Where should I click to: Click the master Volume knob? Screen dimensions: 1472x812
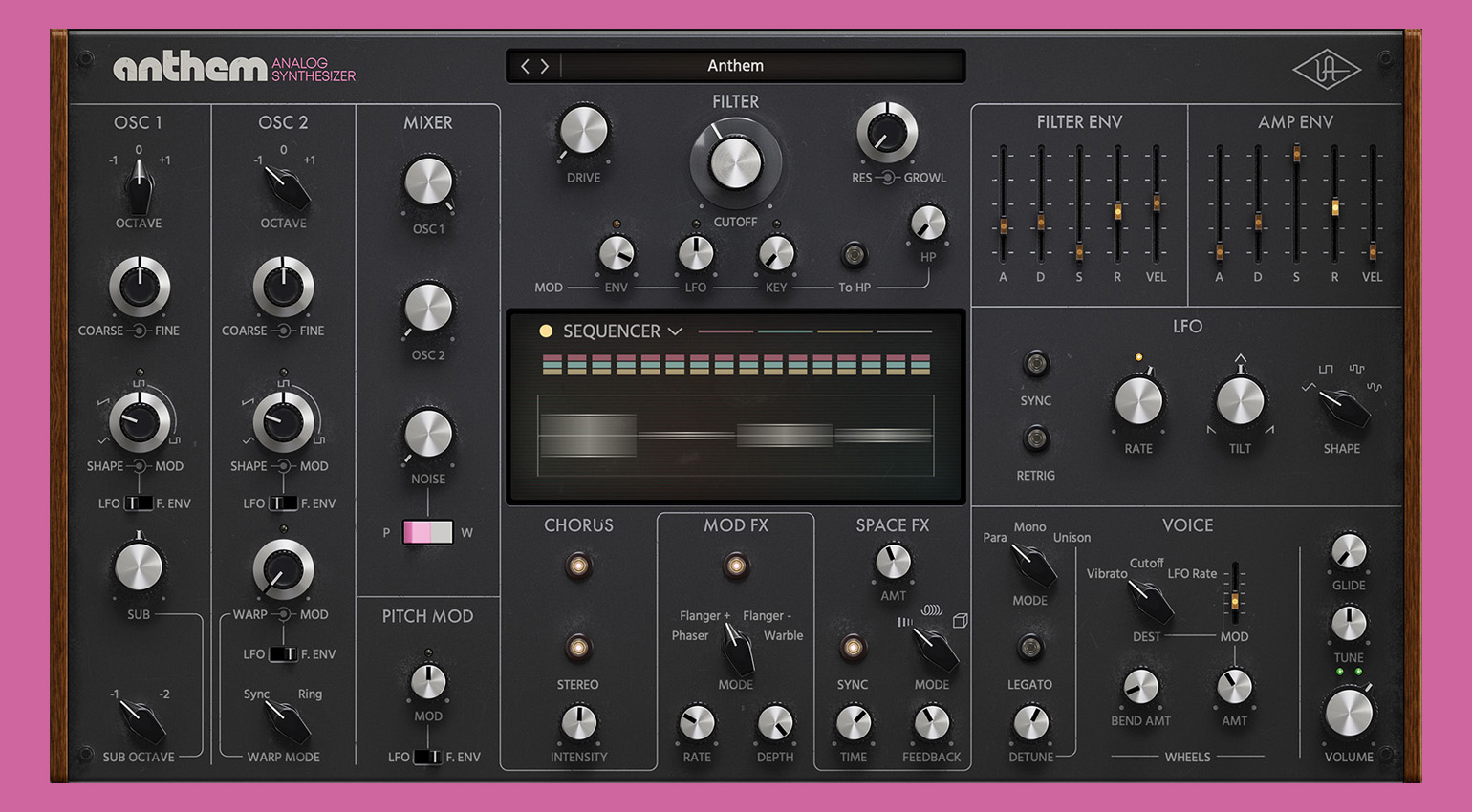coord(1348,713)
